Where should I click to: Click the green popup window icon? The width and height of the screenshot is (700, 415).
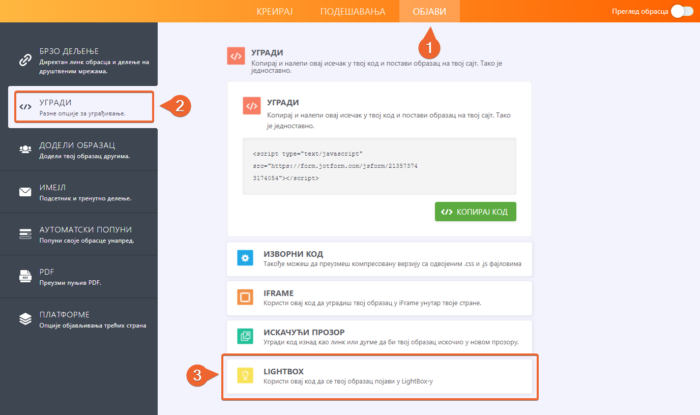click(245, 336)
